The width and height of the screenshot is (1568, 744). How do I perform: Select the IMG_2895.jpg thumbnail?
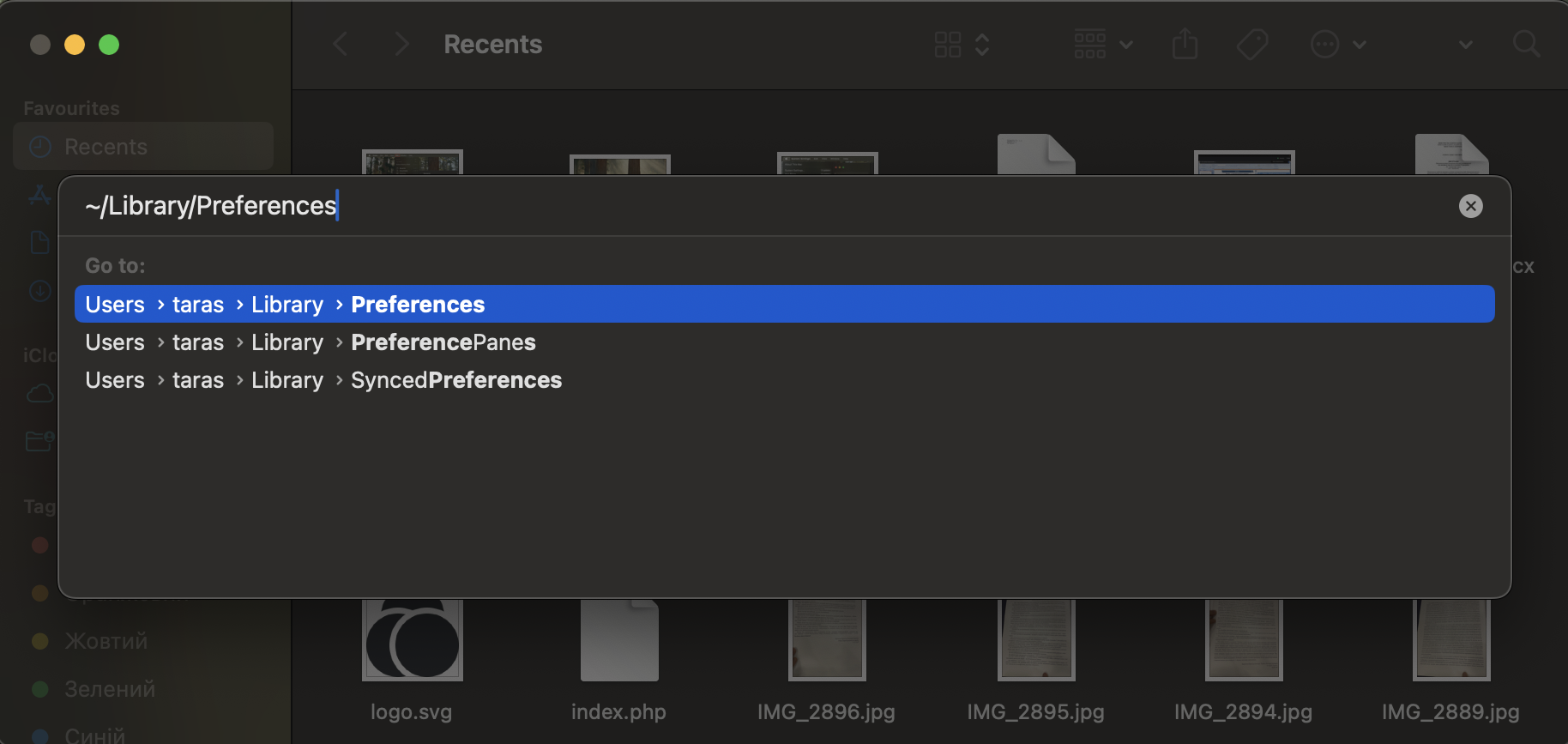pos(1036,640)
